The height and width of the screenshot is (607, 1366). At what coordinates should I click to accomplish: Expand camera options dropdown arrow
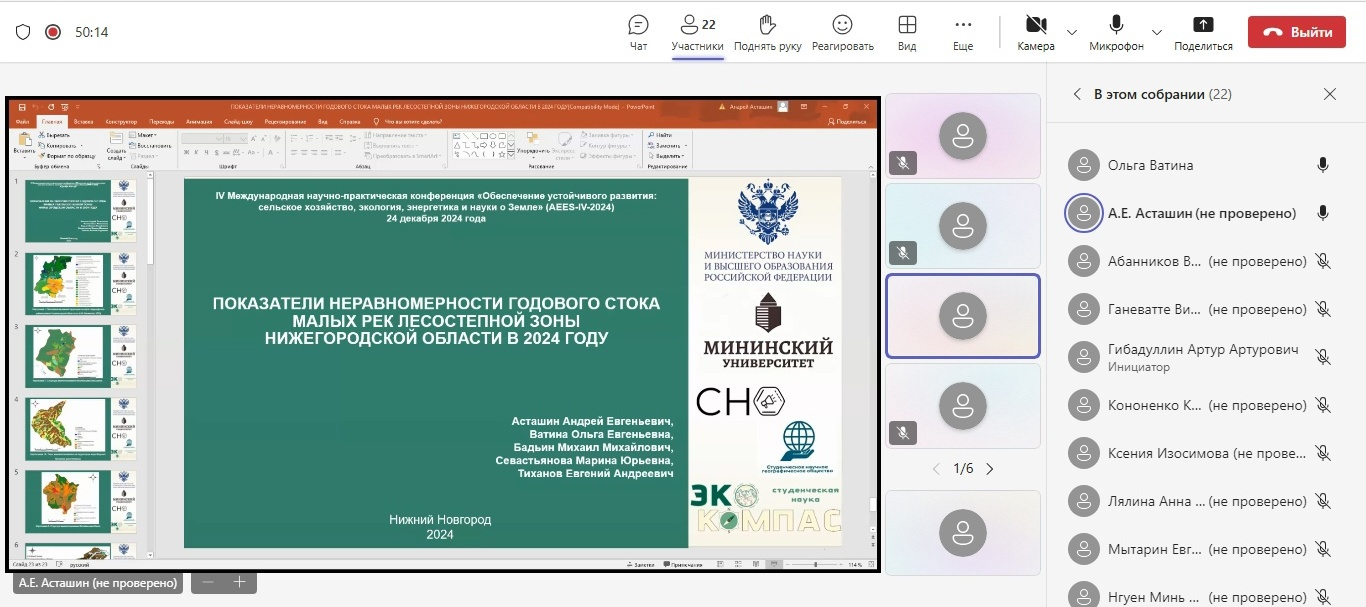point(1072,32)
